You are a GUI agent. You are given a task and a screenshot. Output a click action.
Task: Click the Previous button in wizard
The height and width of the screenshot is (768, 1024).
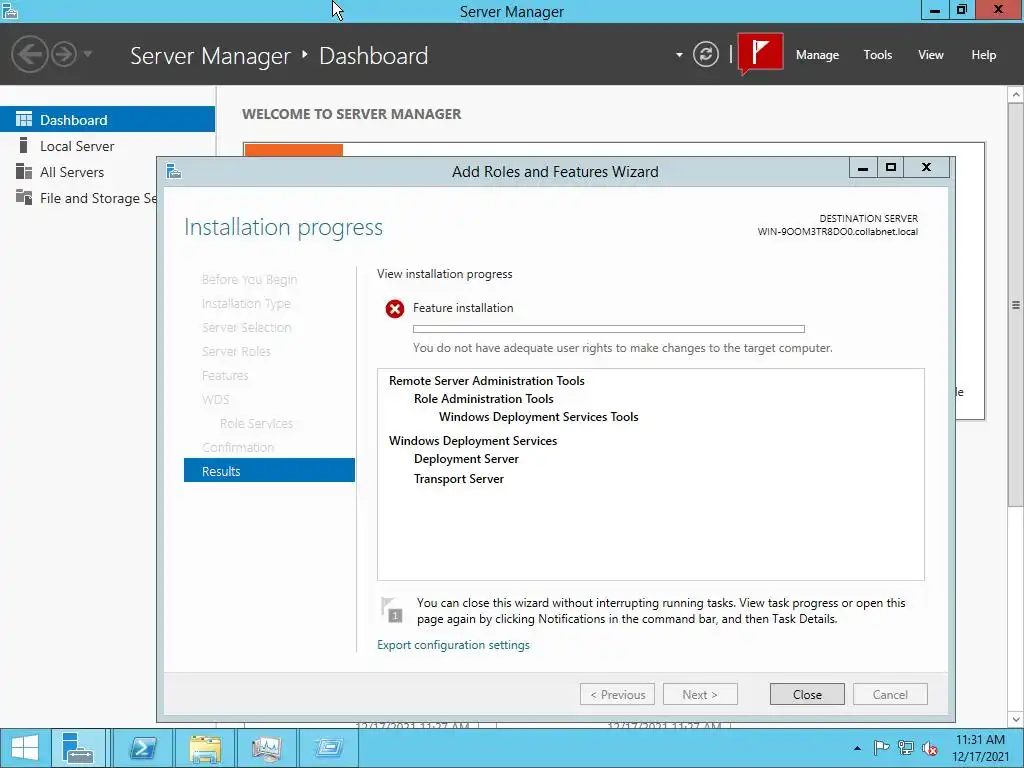coord(617,694)
